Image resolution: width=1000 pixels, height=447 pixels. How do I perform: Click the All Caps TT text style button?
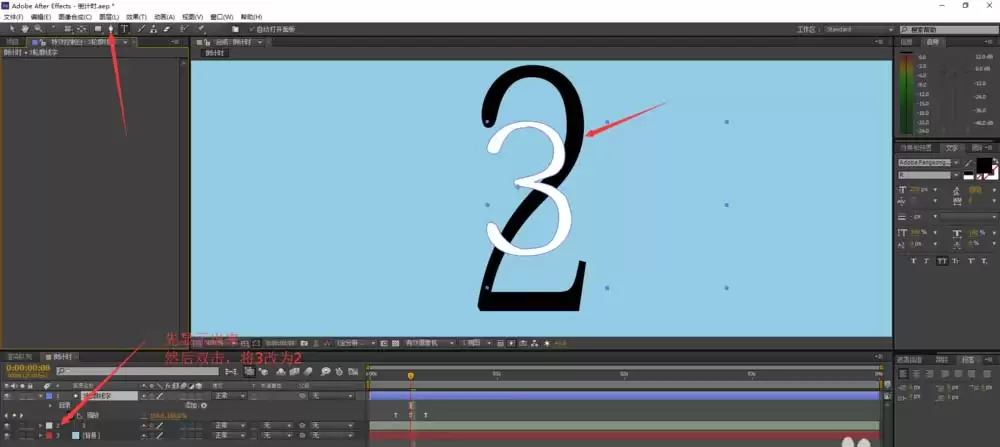click(x=942, y=261)
